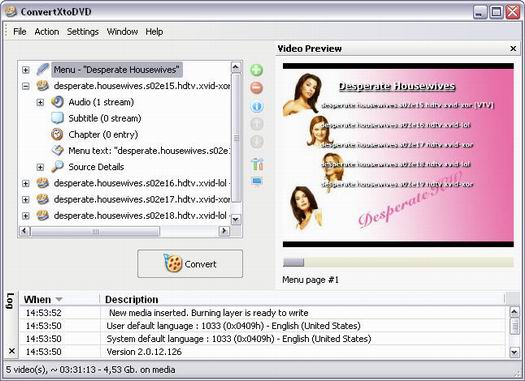Open the Window menu
Screen dimensions: 525x381
[122, 31]
